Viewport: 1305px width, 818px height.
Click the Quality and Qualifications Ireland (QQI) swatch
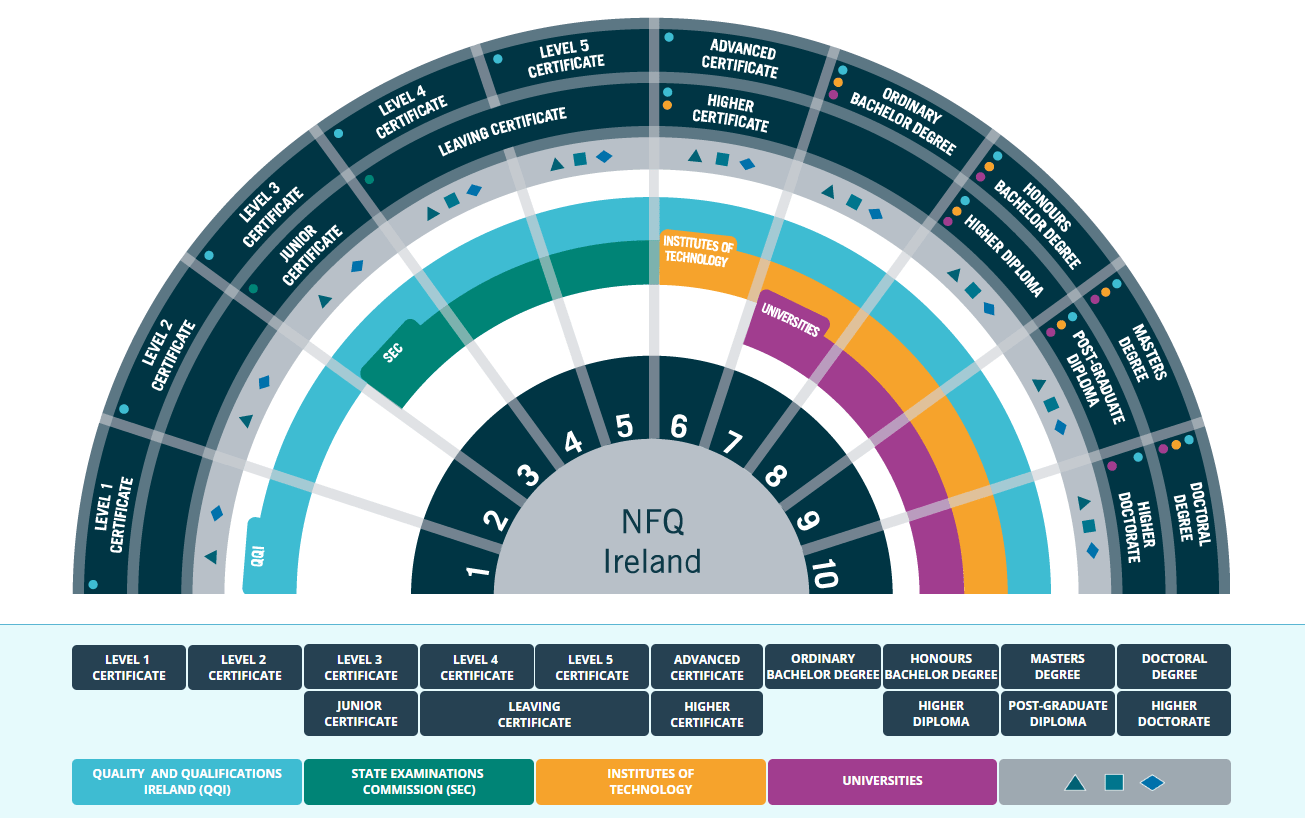click(187, 782)
